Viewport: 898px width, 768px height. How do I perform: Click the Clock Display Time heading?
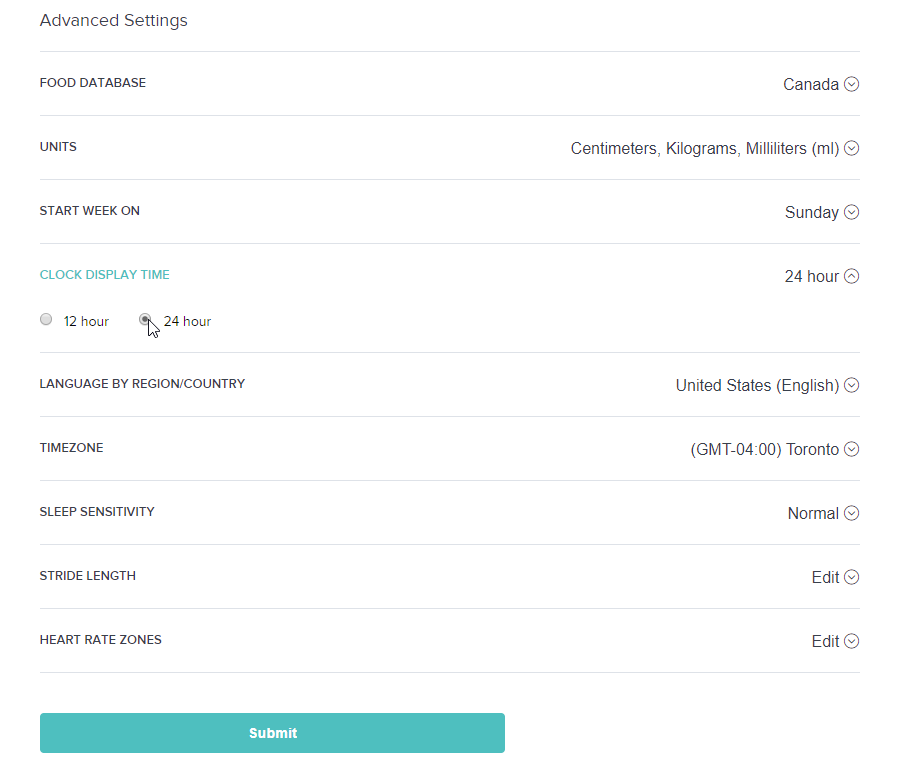click(x=105, y=275)
